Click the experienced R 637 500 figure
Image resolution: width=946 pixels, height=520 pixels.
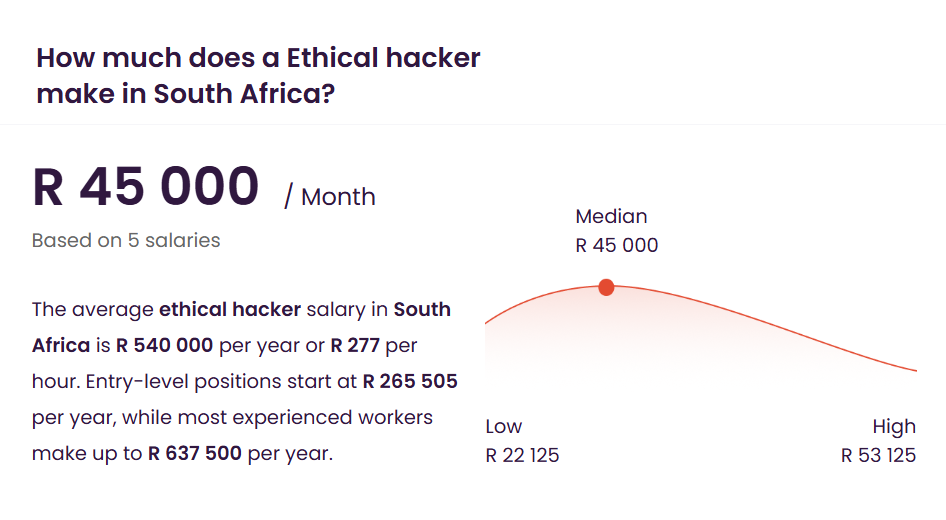[x=195, y=453]
